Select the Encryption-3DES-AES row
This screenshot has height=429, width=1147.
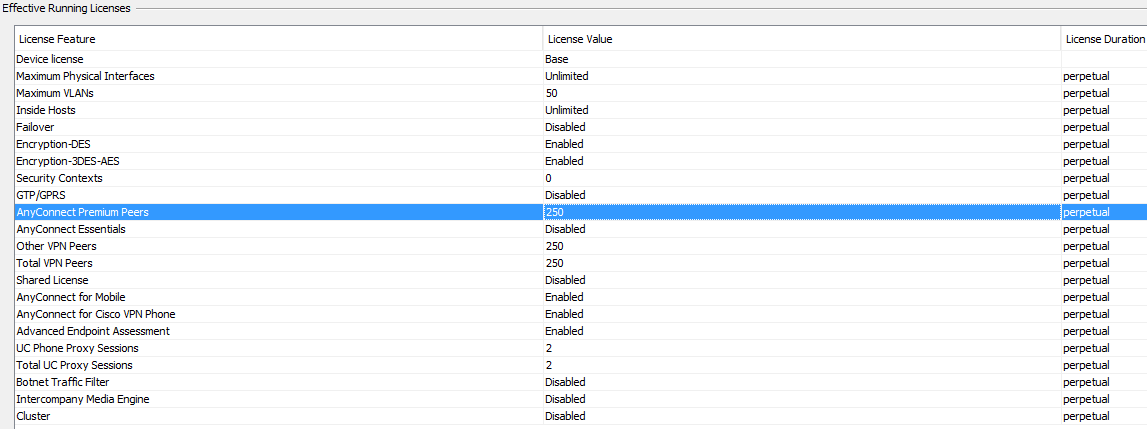(x=581, y=161)
